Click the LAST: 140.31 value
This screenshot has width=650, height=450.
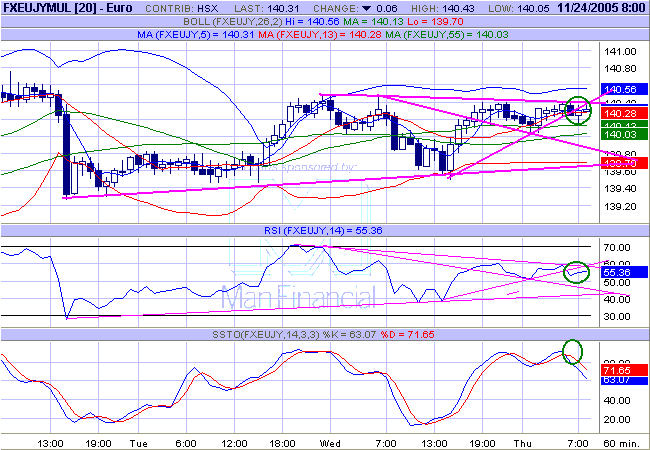pos(267,9)
